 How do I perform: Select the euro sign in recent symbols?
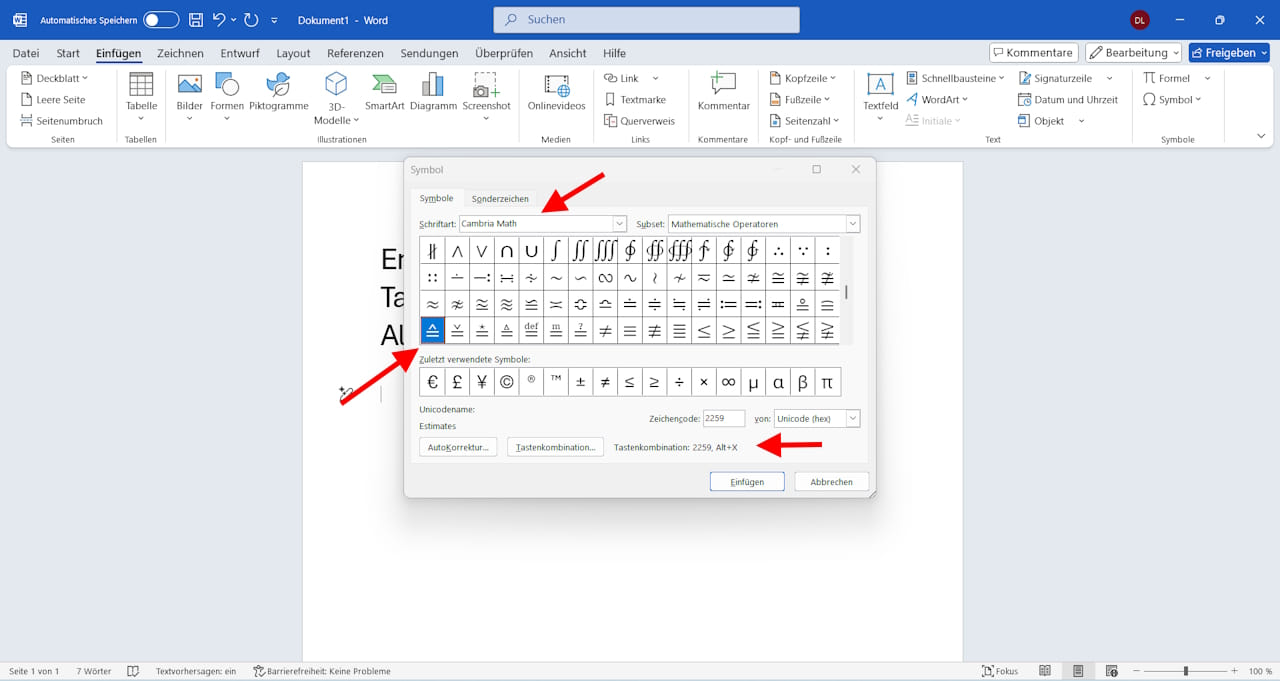(432, 382)
